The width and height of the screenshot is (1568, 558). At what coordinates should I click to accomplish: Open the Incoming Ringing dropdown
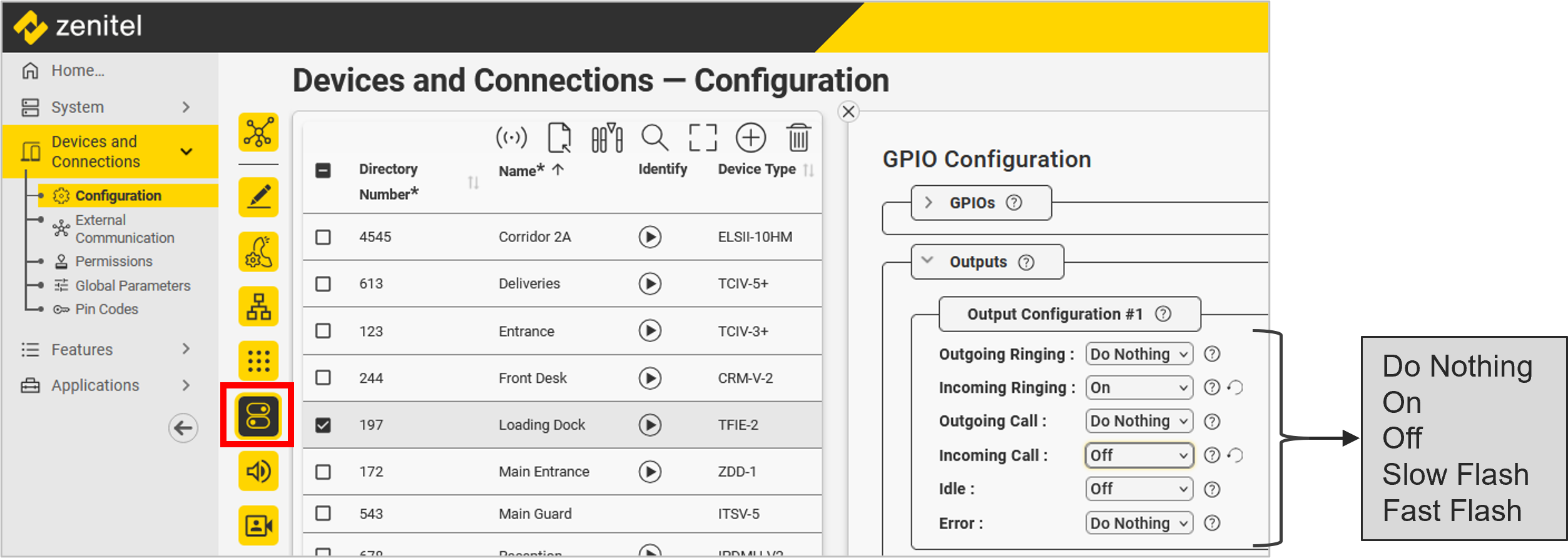[1139, 388]
